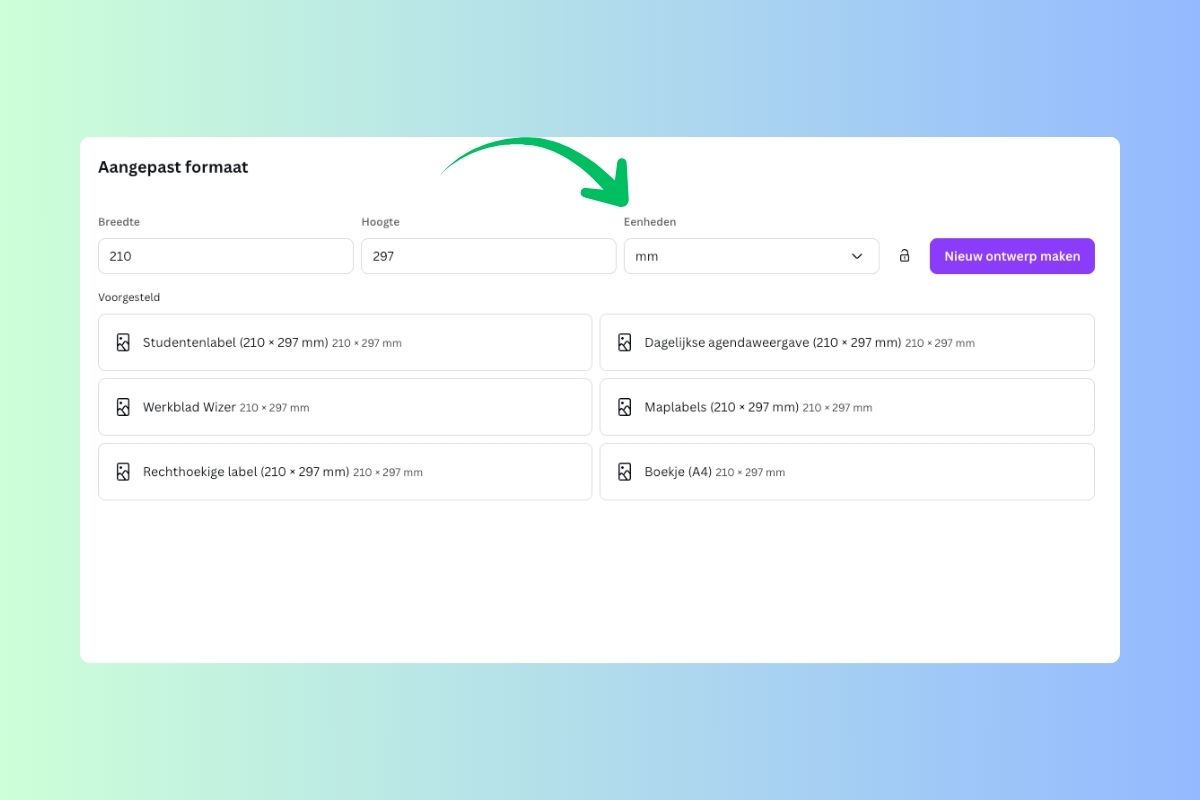1200x800 pixels.
Task: Toggle the aspect ratio lock icon
Action: click(x=904, y=256)
